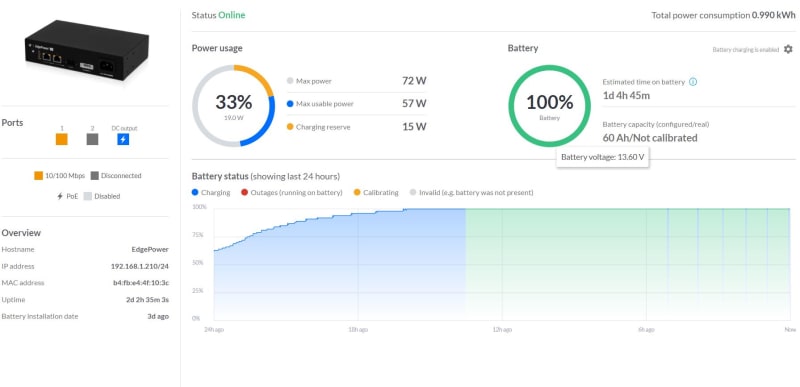Image resolution: width=800 pixels, height=387 pixels.
Task: Click the estimated time 1d 4h 45m
Action: (x=626, y=95)
